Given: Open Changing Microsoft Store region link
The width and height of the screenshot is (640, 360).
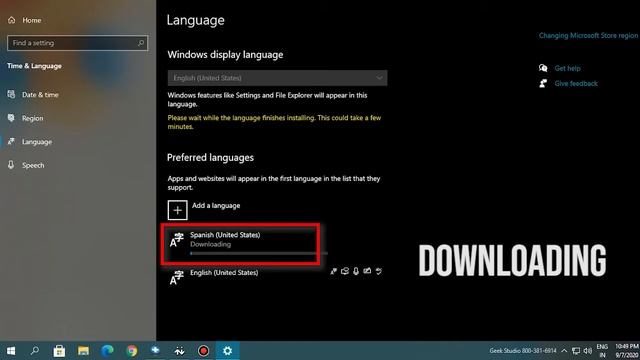Looking at the screenshot, I should 588,36.
